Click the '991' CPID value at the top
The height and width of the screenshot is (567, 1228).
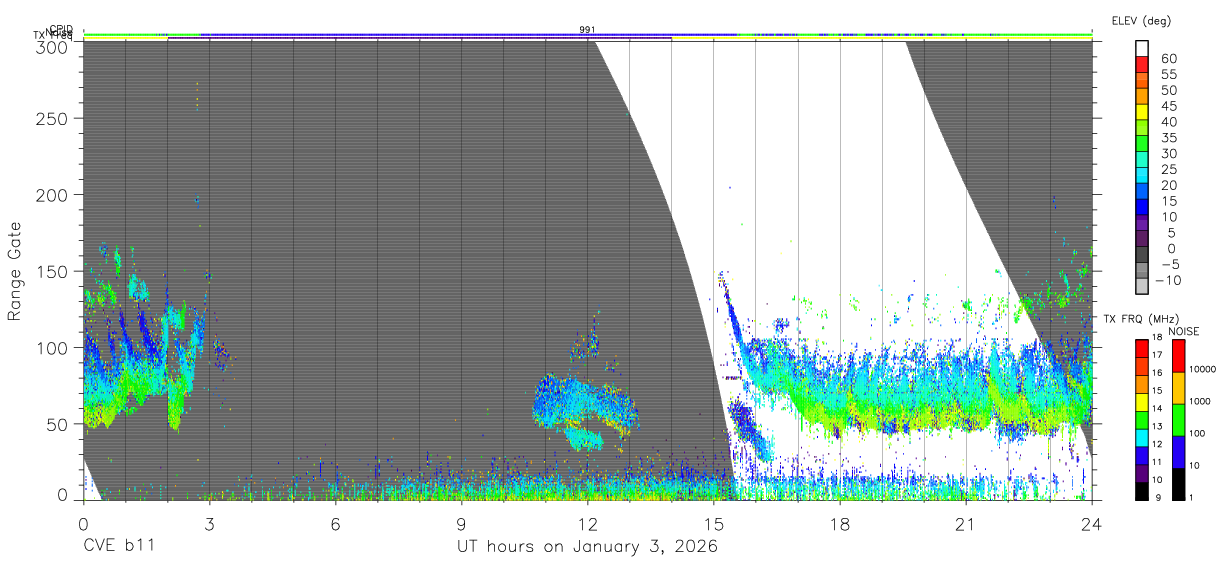pos(587,30)
